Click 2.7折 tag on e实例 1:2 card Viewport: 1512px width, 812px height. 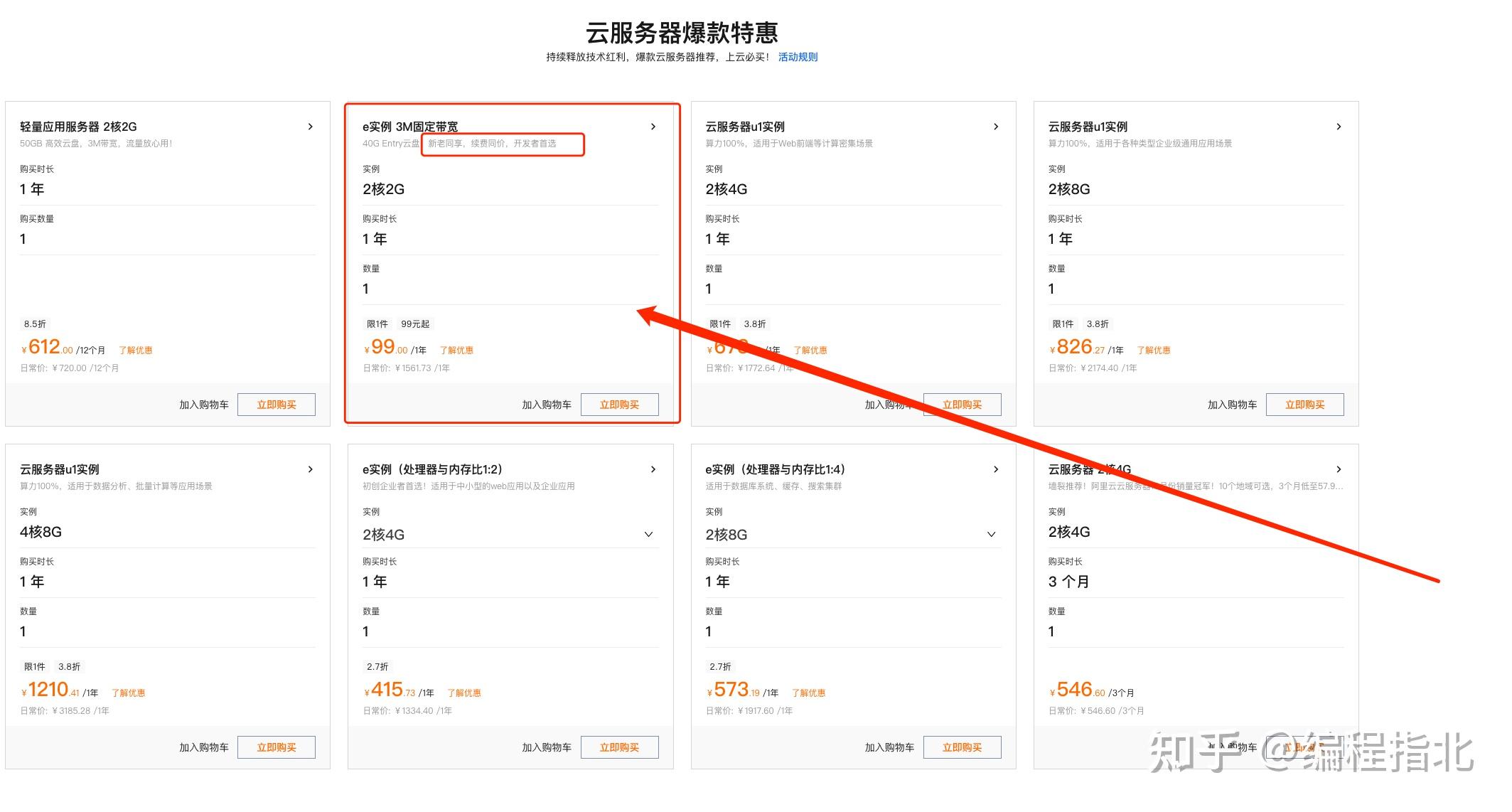tap(377, 667)
